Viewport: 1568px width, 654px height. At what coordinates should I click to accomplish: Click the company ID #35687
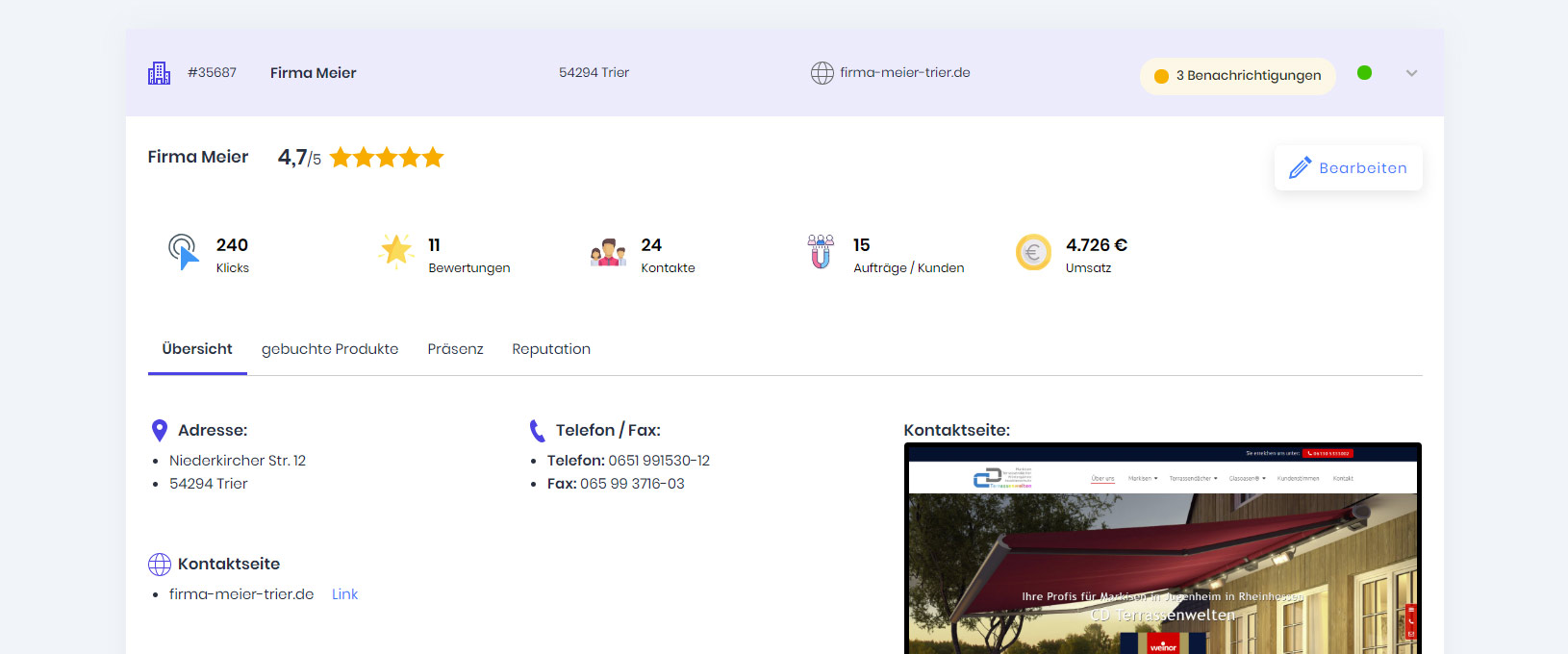pos(212,72)
